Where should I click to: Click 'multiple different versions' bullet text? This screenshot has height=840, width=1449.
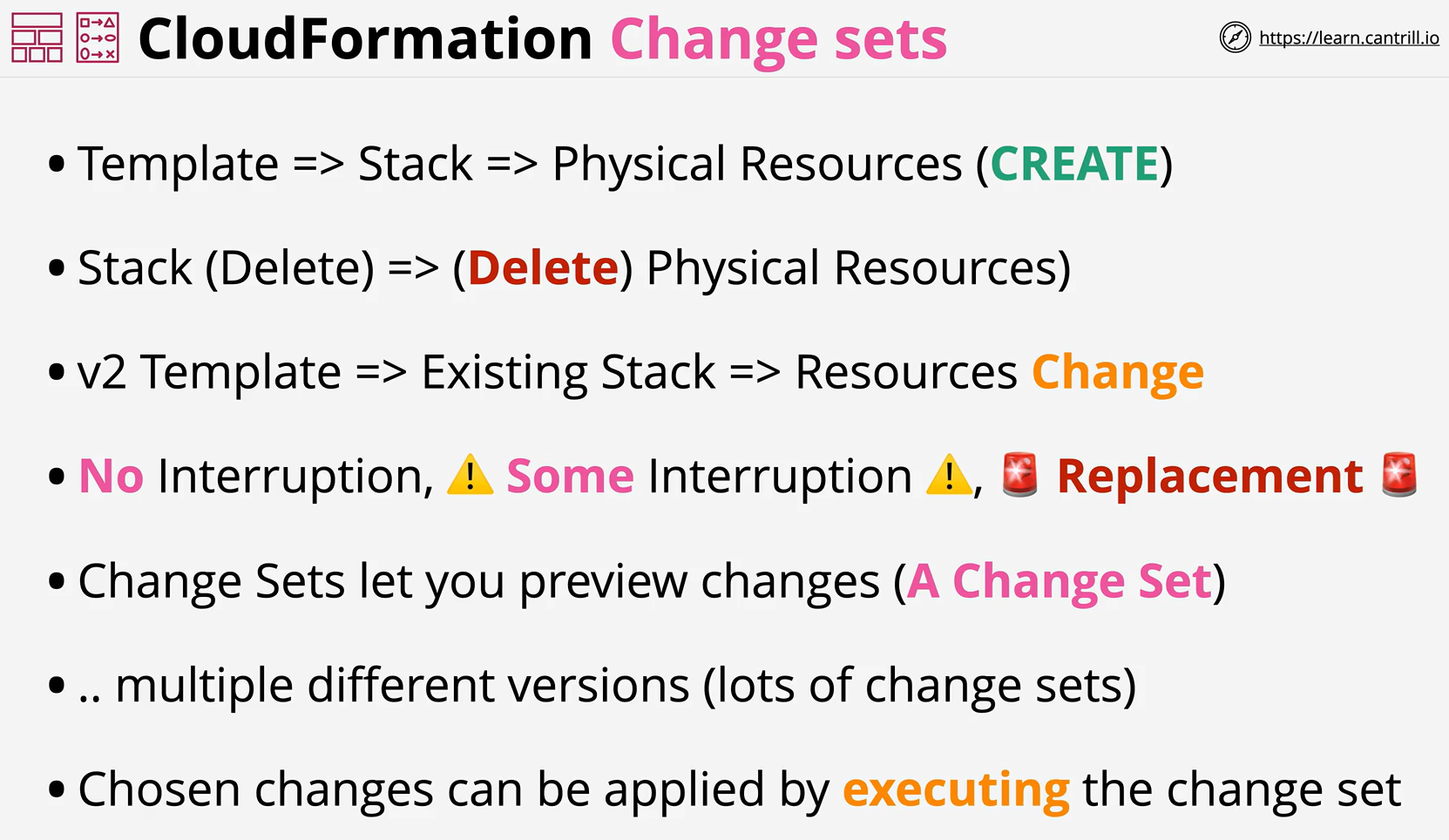(403, 686)
